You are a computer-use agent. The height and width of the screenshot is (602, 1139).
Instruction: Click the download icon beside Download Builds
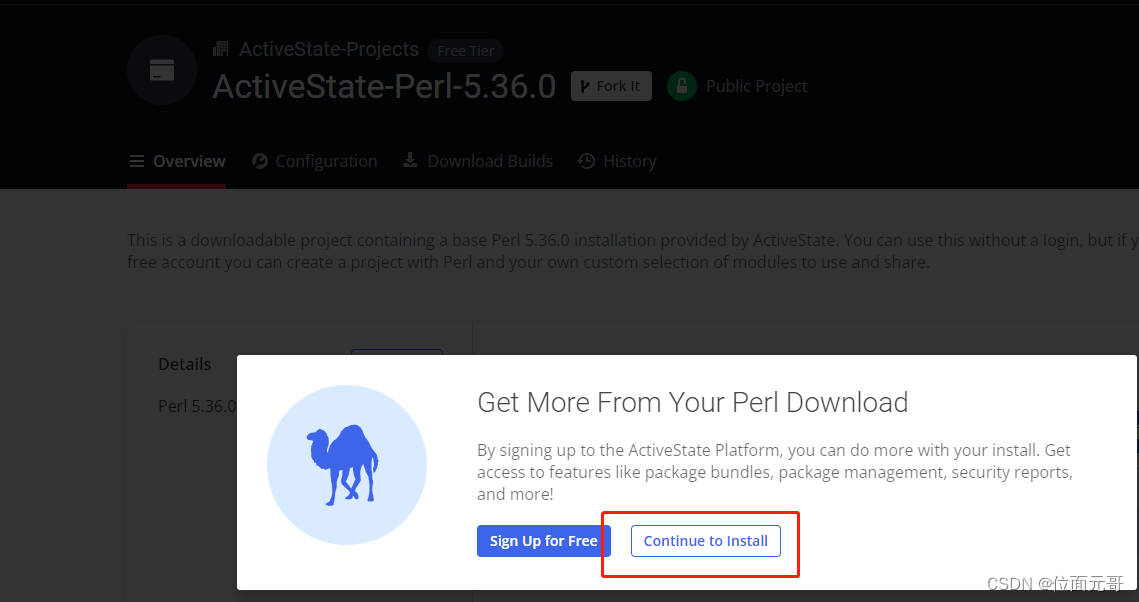(409, 161)
